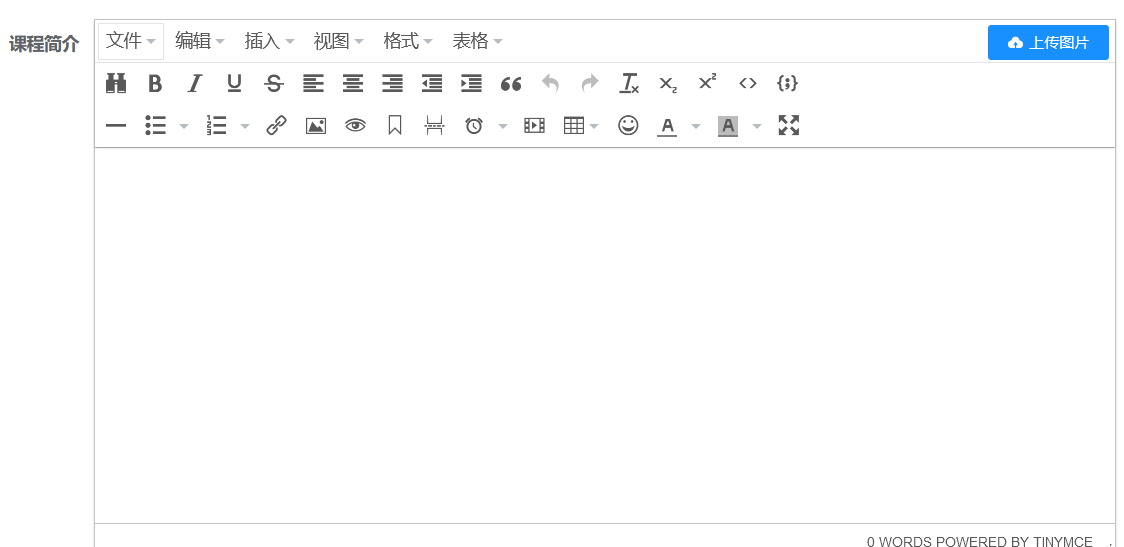
Task: Open the 表格 menu
Action: (x=477, y=42)
